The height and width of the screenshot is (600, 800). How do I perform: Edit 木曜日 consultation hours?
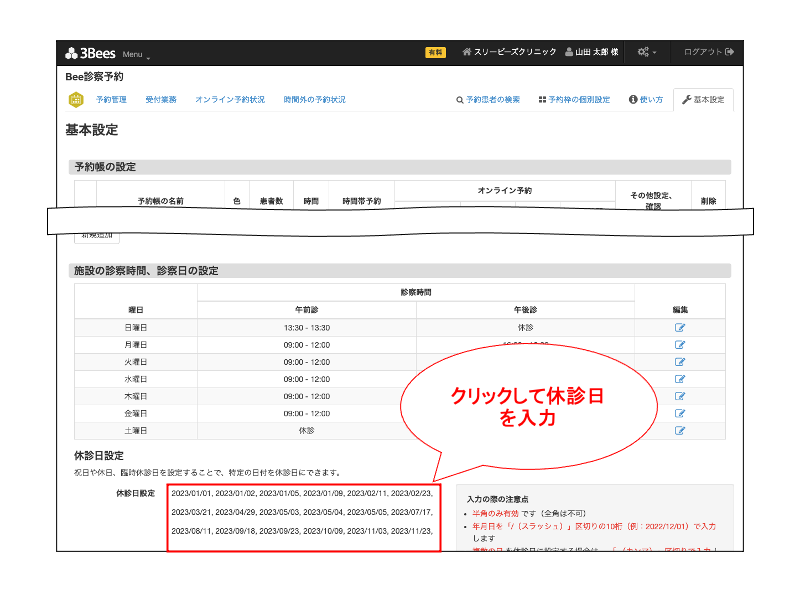coord(680,396)
